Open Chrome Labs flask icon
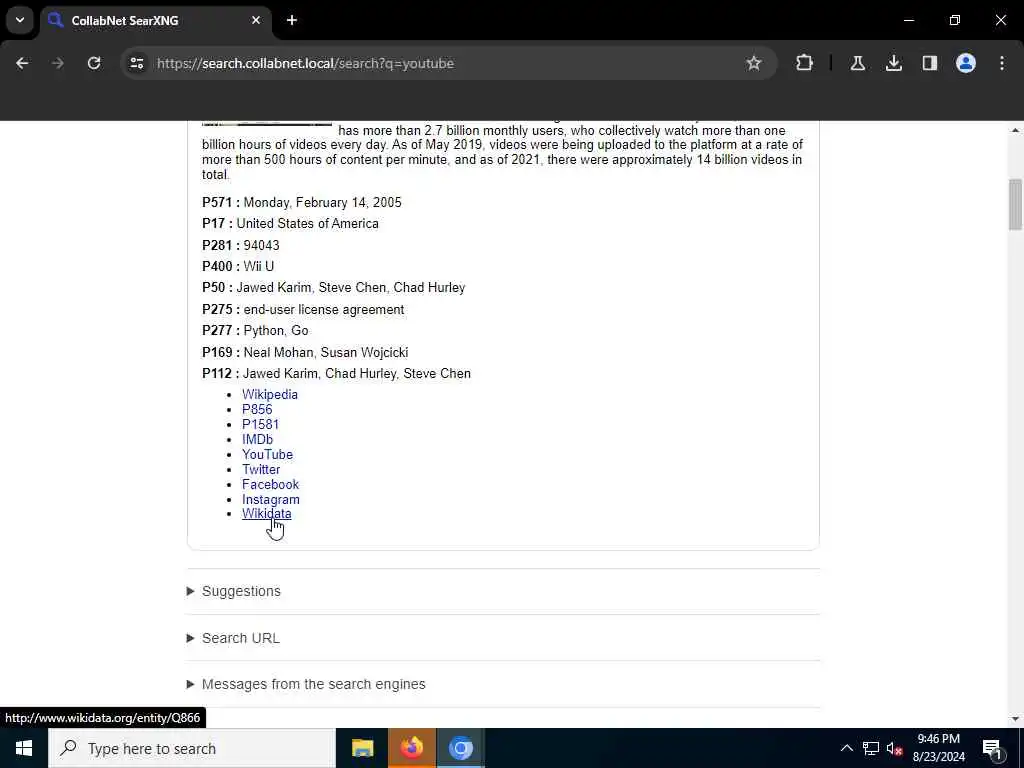The width and height of the screenshot is (1024, 768). 857,63
